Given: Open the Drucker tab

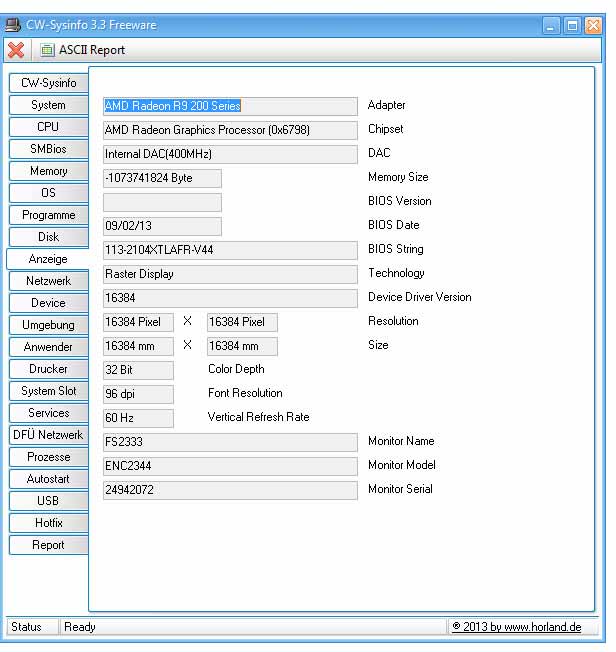Looking at the screenshot, I should (49, 369).
